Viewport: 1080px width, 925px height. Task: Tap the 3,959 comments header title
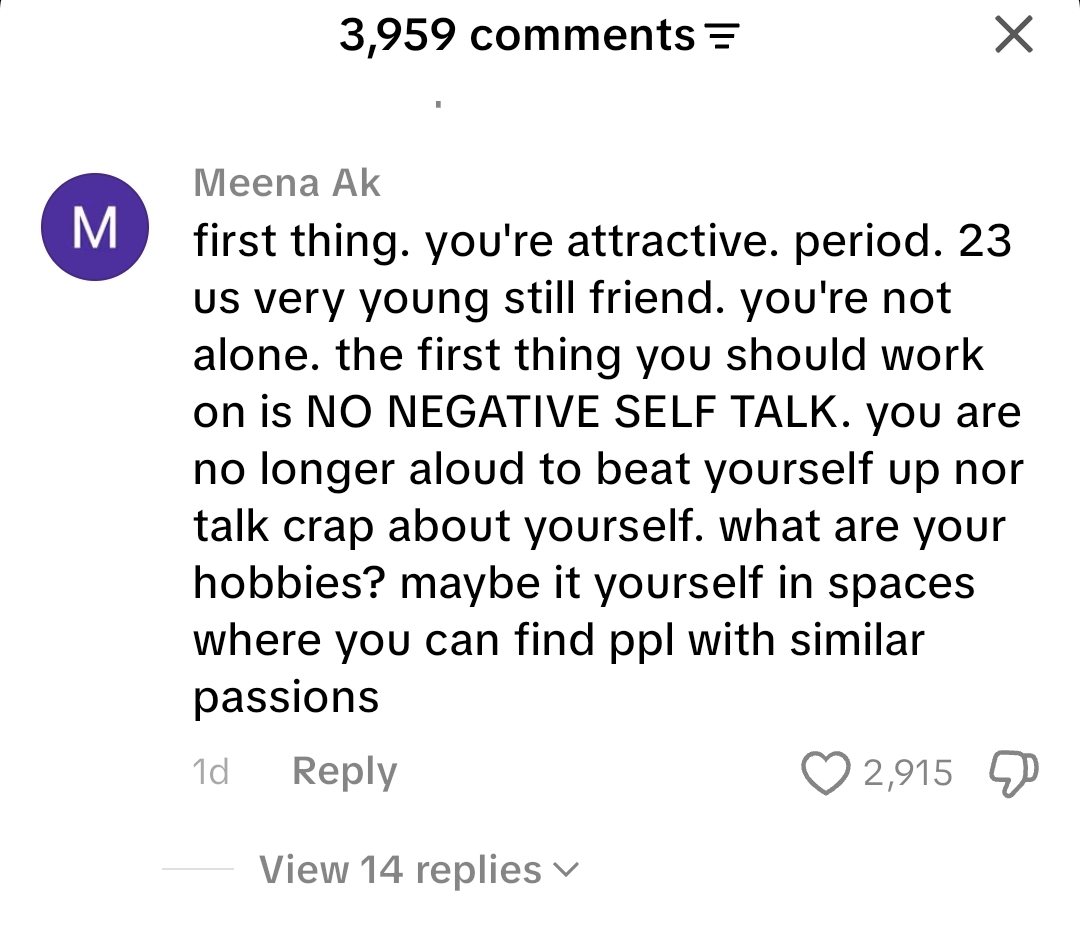(517, 35)
